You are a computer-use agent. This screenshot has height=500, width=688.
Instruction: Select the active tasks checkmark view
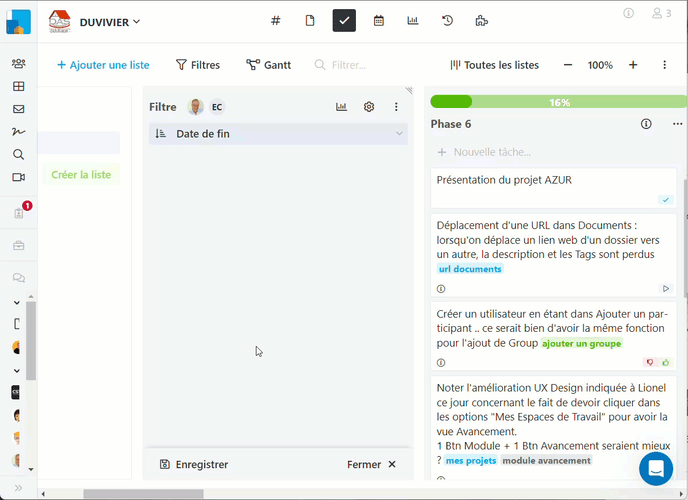[x=344, y=20]
